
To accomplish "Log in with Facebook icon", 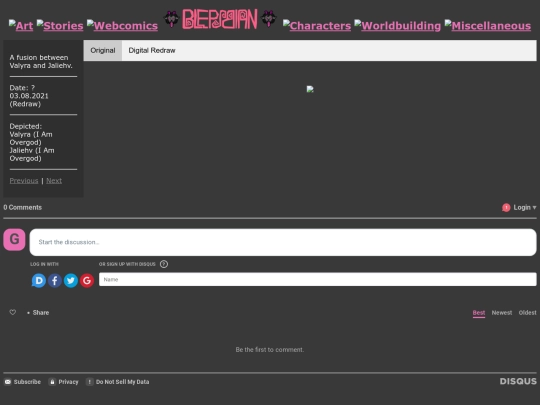I will [x=55, y=281].
